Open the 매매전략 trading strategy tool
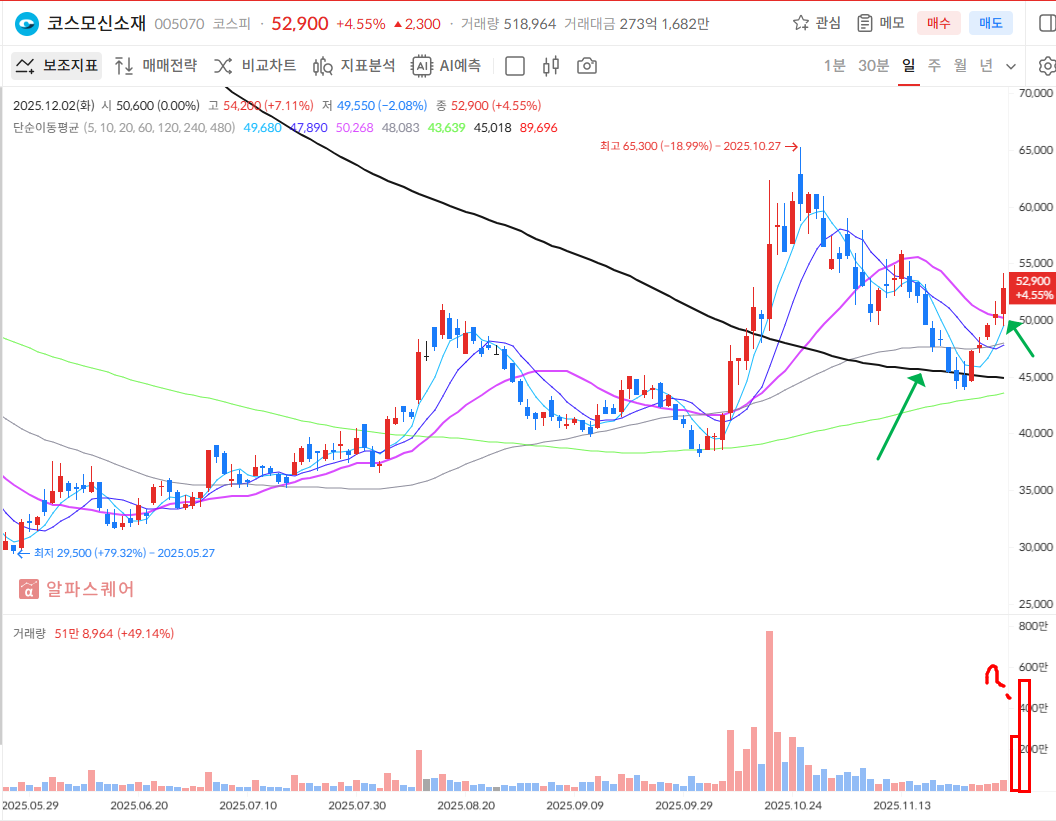 (155, 66)
